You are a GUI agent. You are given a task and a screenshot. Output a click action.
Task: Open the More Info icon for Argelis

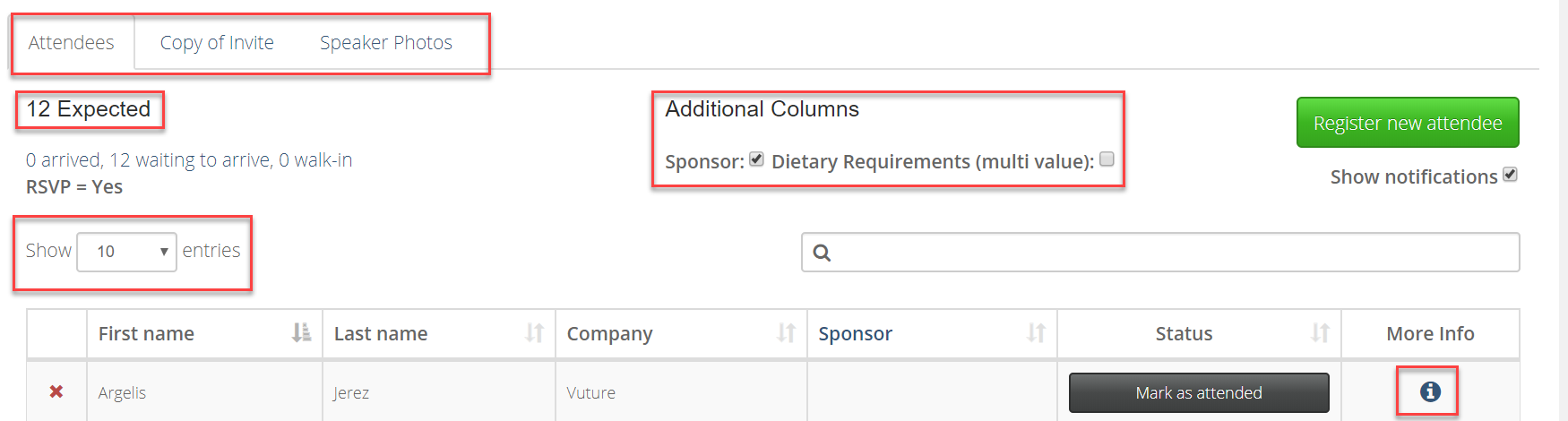(x=1430, y=391)
